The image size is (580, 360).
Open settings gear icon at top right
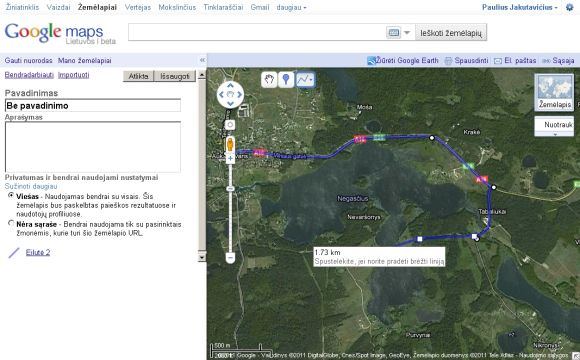tap(570, 7)
